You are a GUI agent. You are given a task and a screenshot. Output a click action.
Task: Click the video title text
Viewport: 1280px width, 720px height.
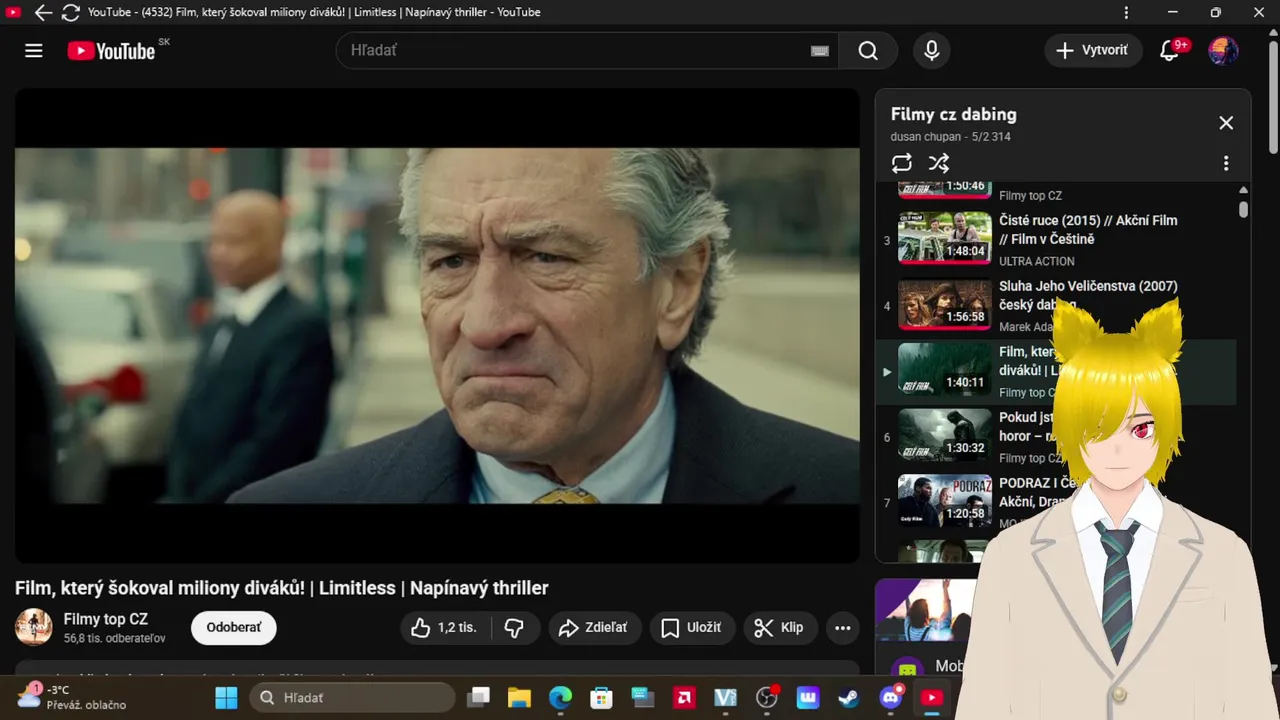pos(281,588)
